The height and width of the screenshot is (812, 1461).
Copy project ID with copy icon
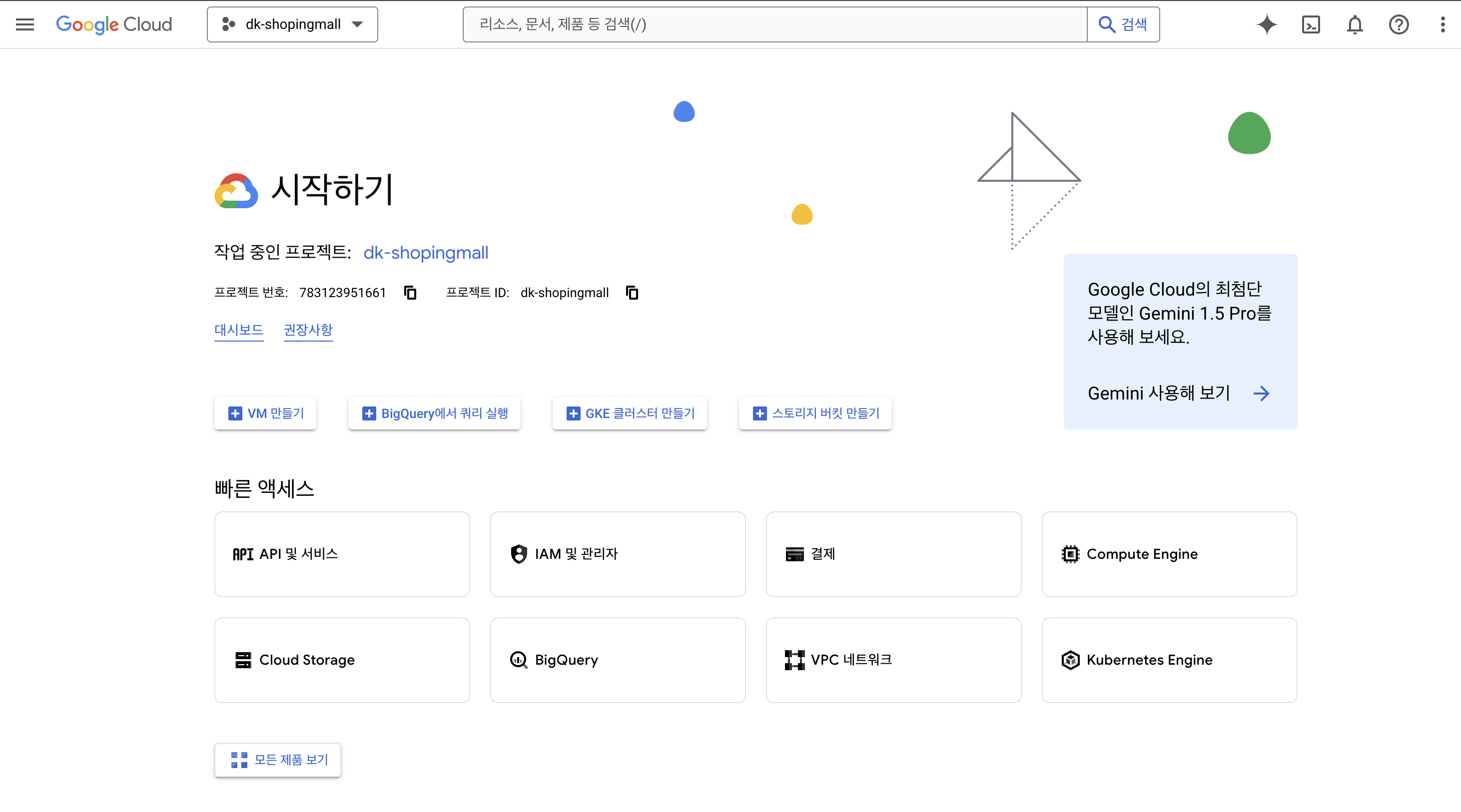[632, 293]
